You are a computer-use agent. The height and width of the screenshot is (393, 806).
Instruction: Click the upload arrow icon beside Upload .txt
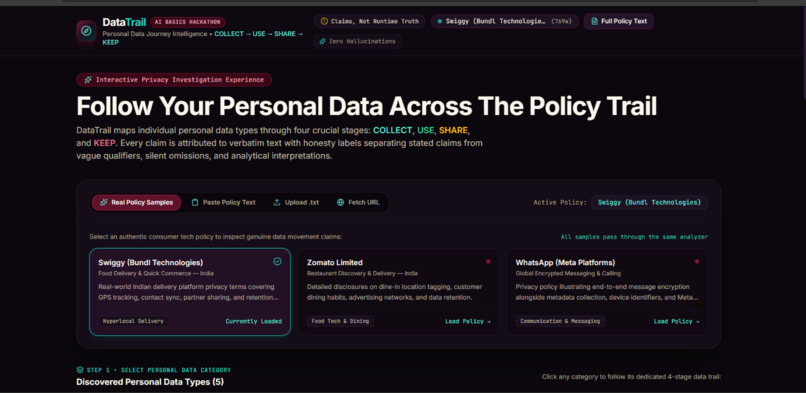click(277, 202)
